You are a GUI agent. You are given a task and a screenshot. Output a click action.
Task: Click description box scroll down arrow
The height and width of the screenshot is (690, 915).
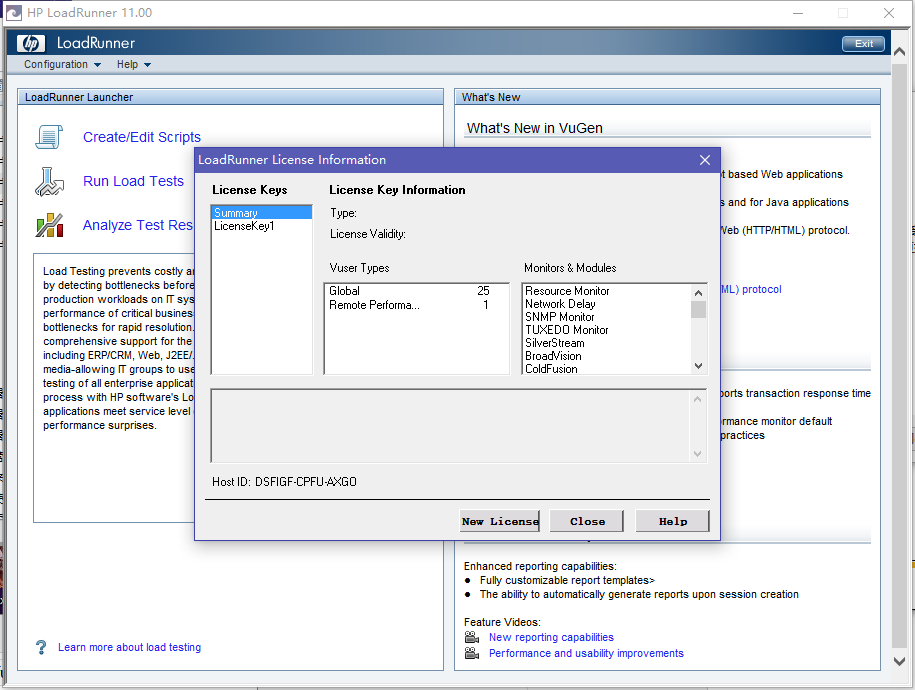pos(697,454)
